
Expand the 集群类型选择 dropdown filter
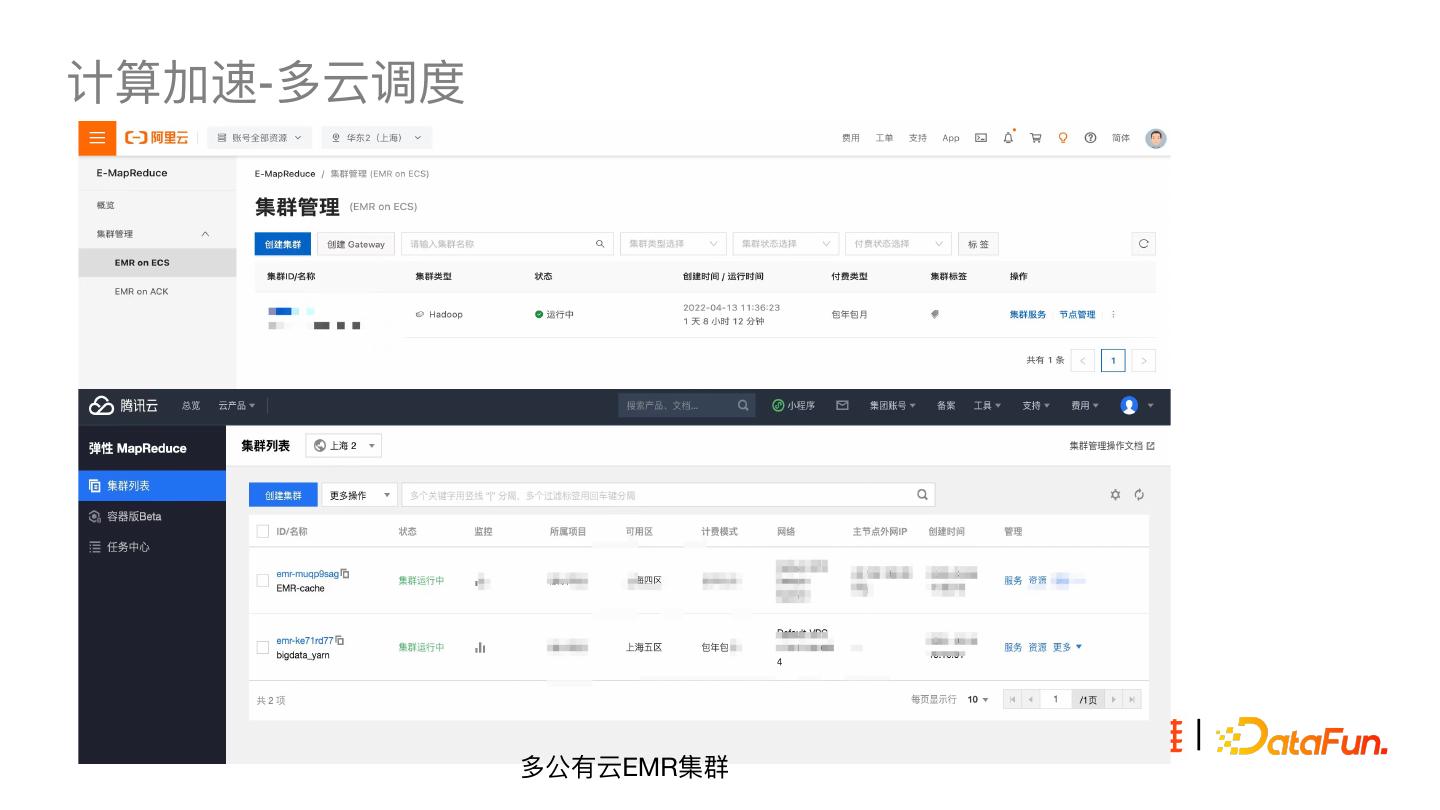(673, 244)
